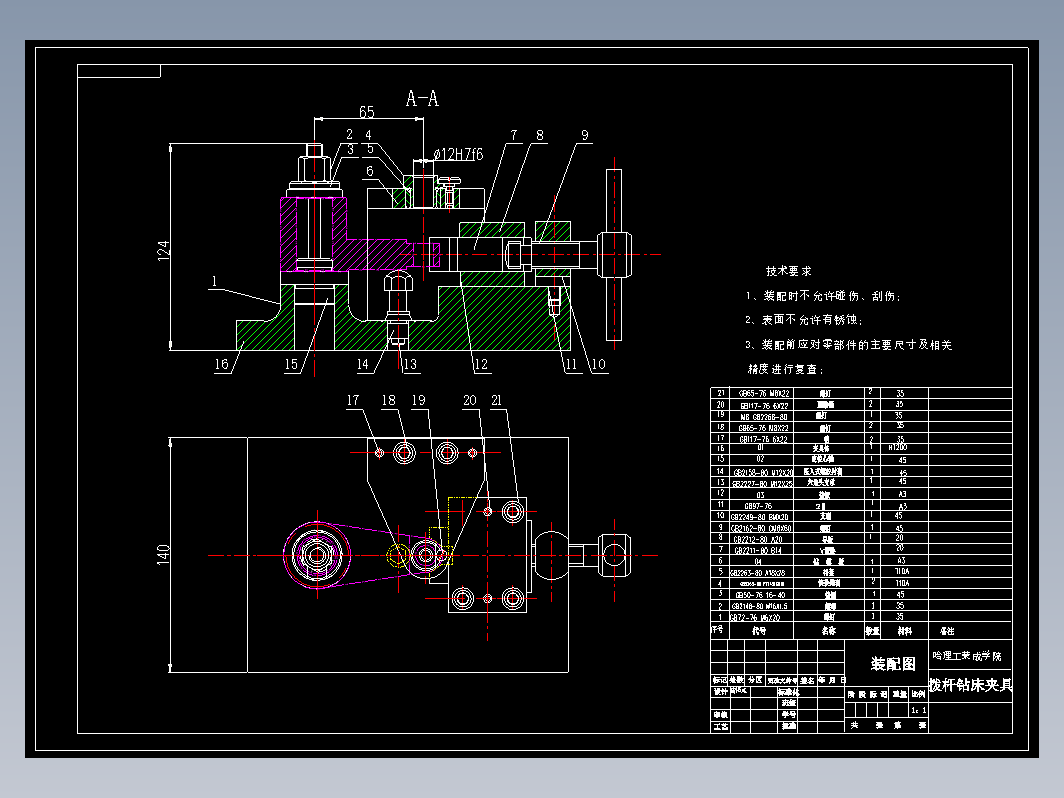Click the 1:1 scale cell in title block

tap(919, 710)
